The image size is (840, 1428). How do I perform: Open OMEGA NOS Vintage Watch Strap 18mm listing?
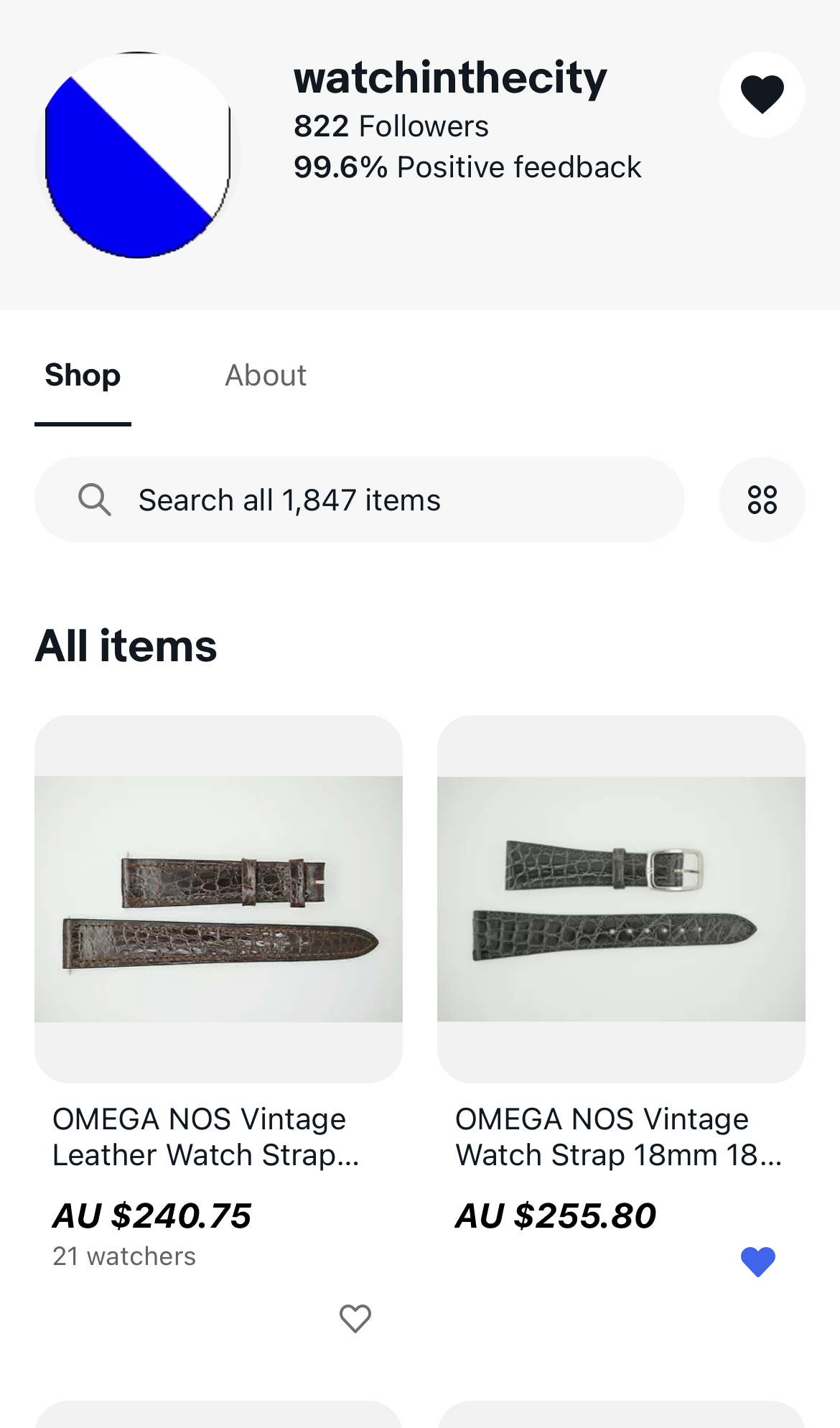tap(618, 1137)
